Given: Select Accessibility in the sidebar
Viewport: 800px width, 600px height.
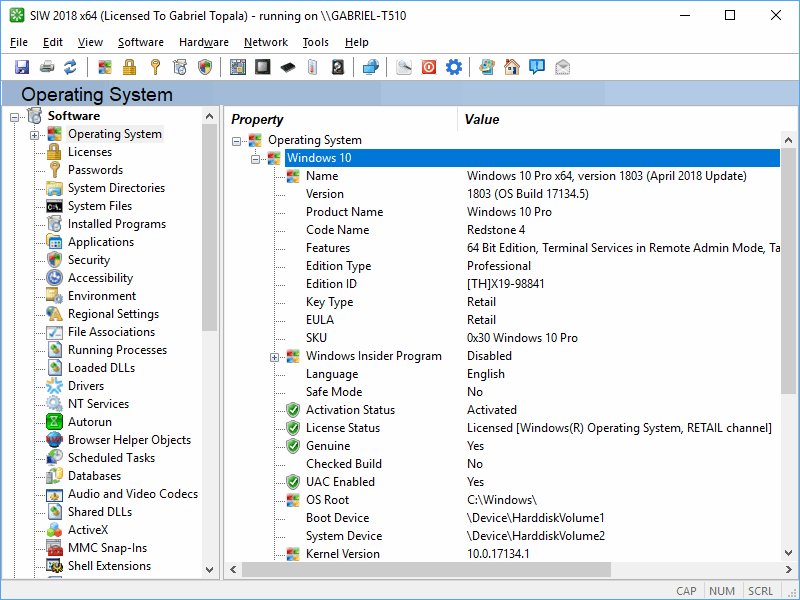Looking at the screenshot, I should coord(101,278).
